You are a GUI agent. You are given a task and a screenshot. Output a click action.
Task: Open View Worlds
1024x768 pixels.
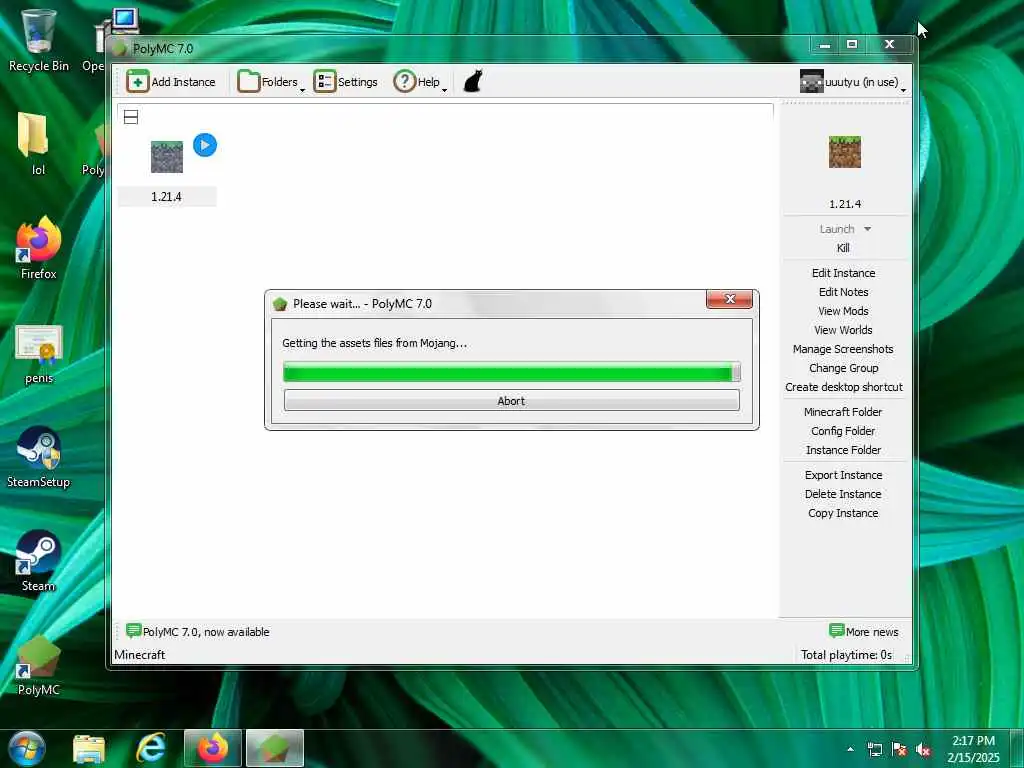(x=843, y=330)
